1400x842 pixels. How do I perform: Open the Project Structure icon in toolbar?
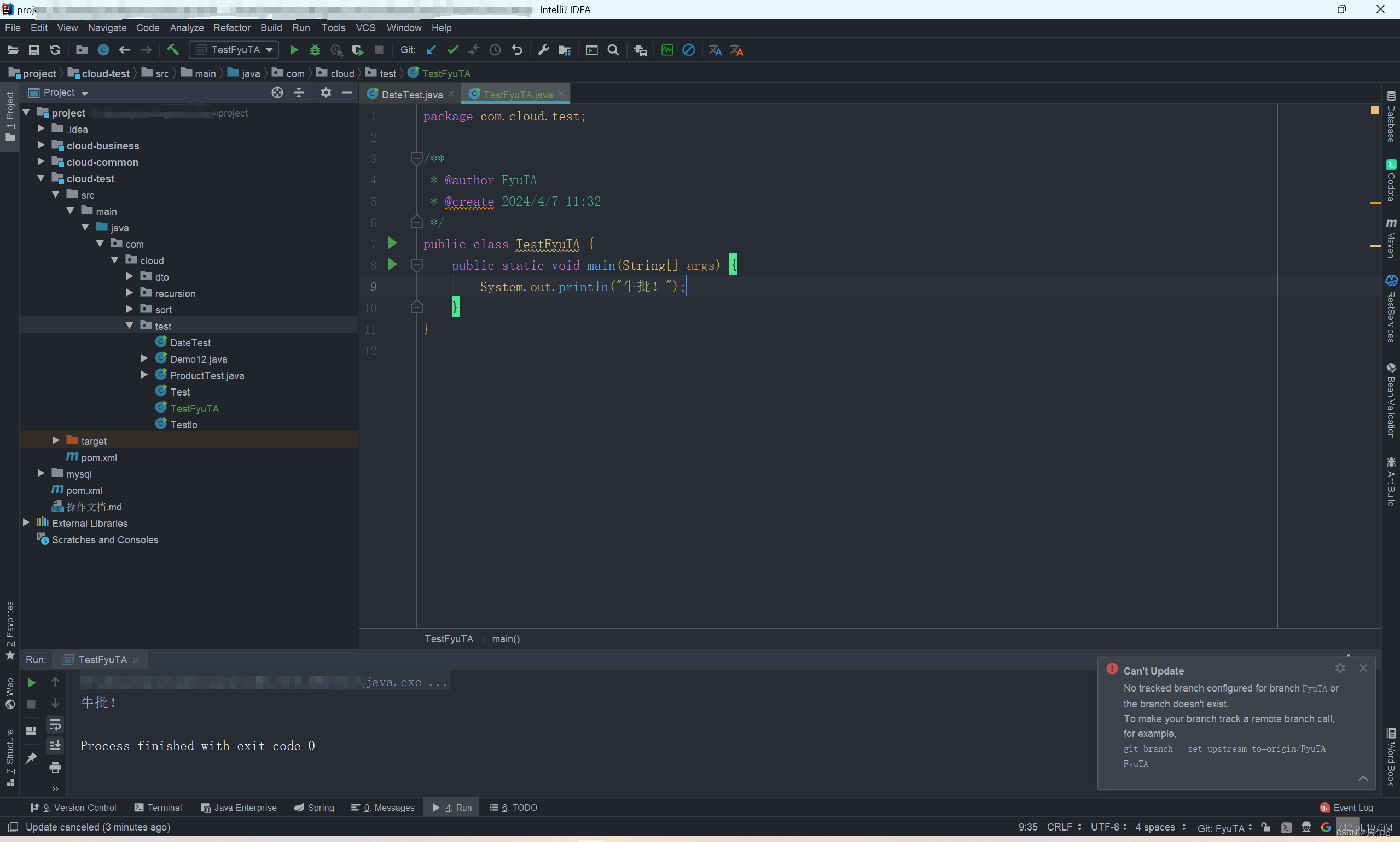(565, 50)
